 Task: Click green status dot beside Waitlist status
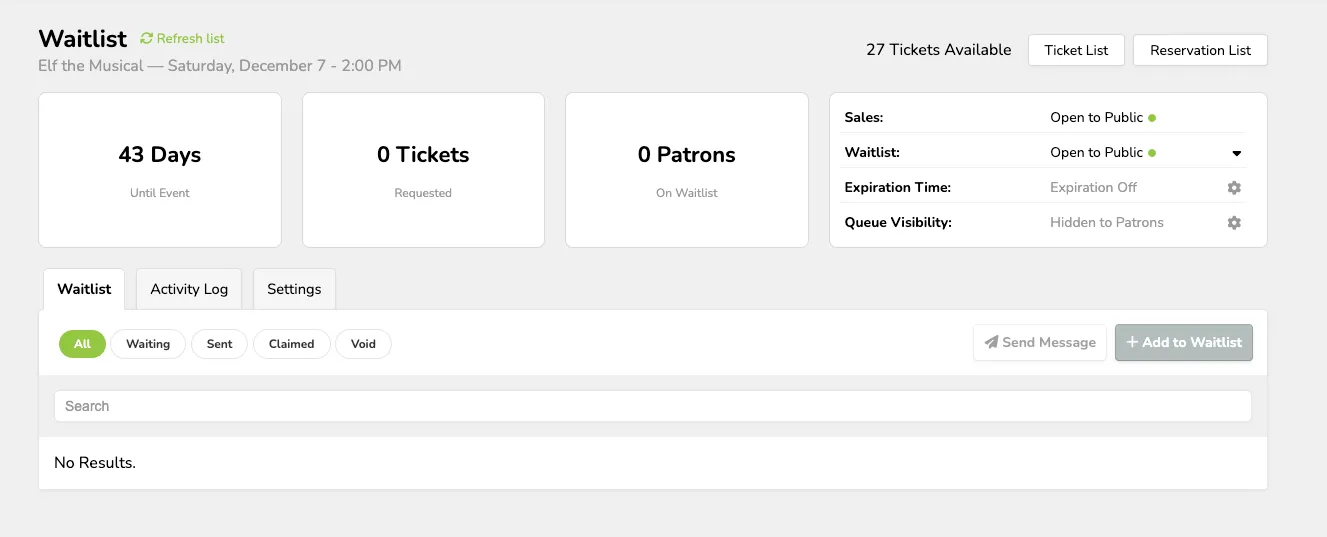pyautogui.click(x=1152, y=153)
